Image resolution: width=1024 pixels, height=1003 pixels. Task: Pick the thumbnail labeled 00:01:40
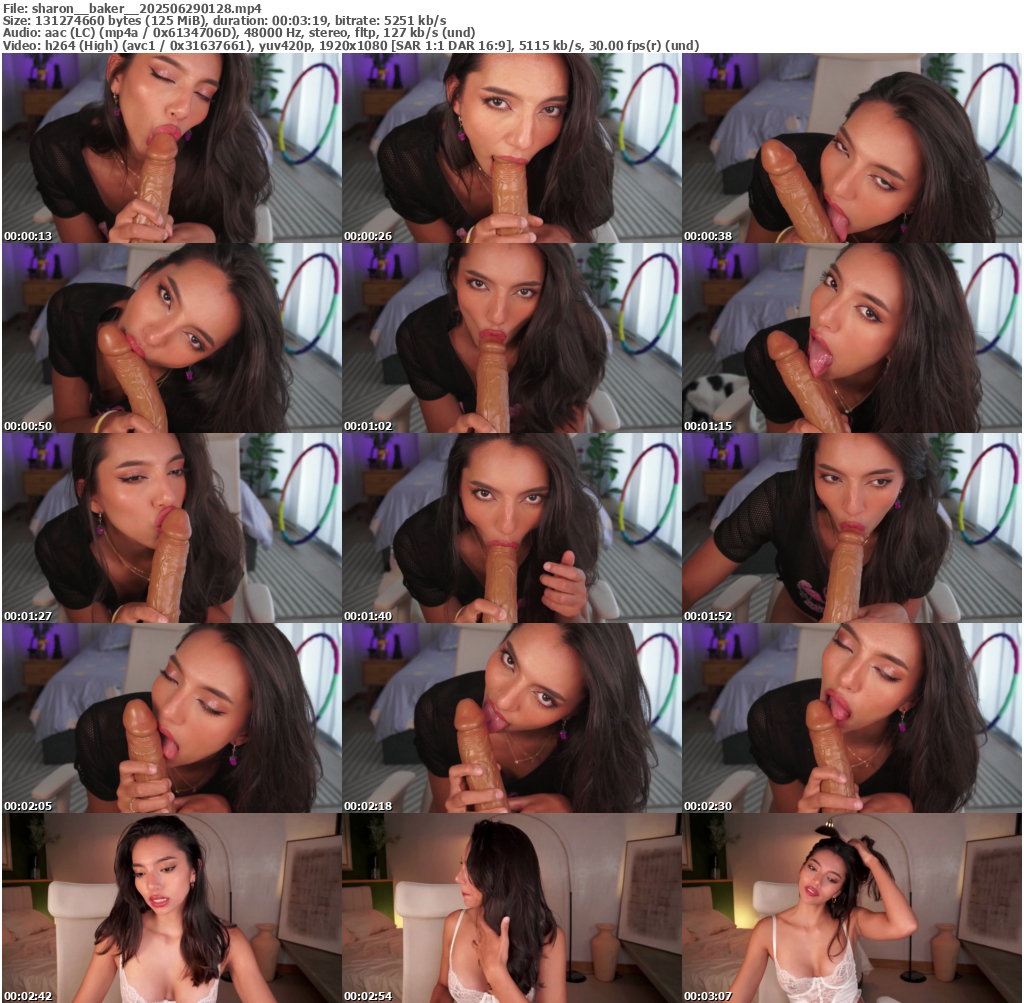point(511,528)
